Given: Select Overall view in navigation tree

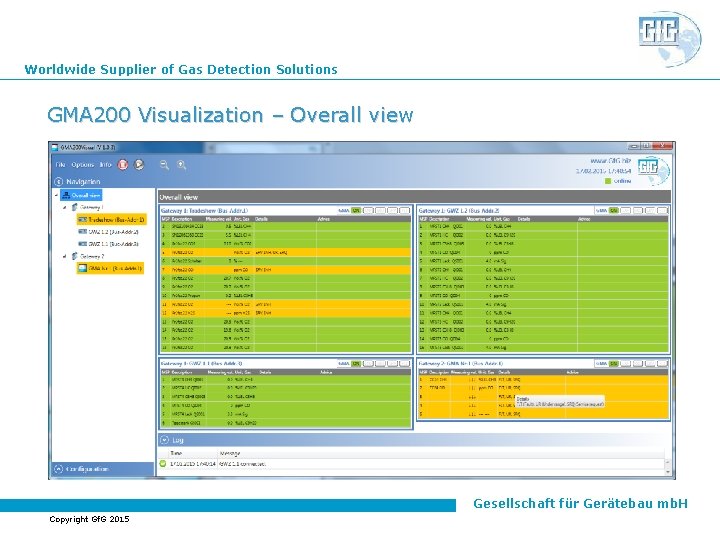Looking at the screenshot, I should pos(81,195).
